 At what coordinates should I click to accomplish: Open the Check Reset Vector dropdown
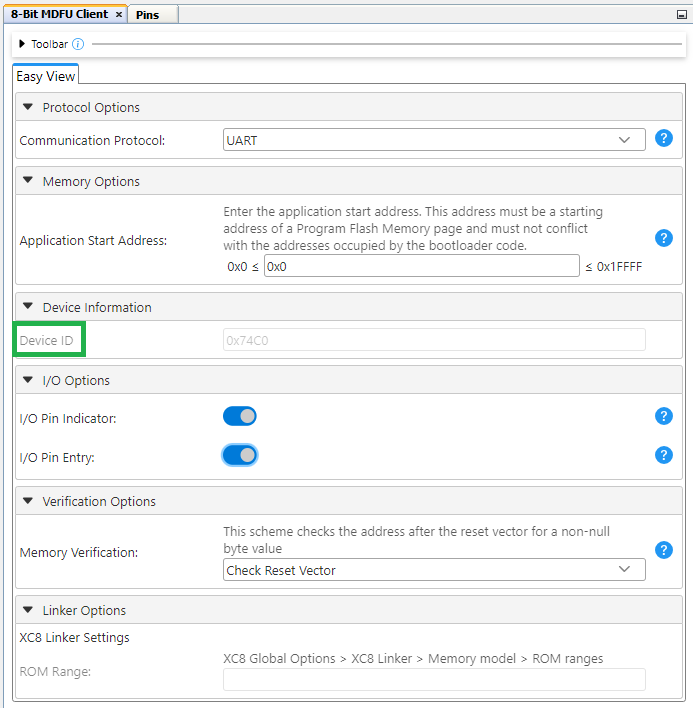434,570
